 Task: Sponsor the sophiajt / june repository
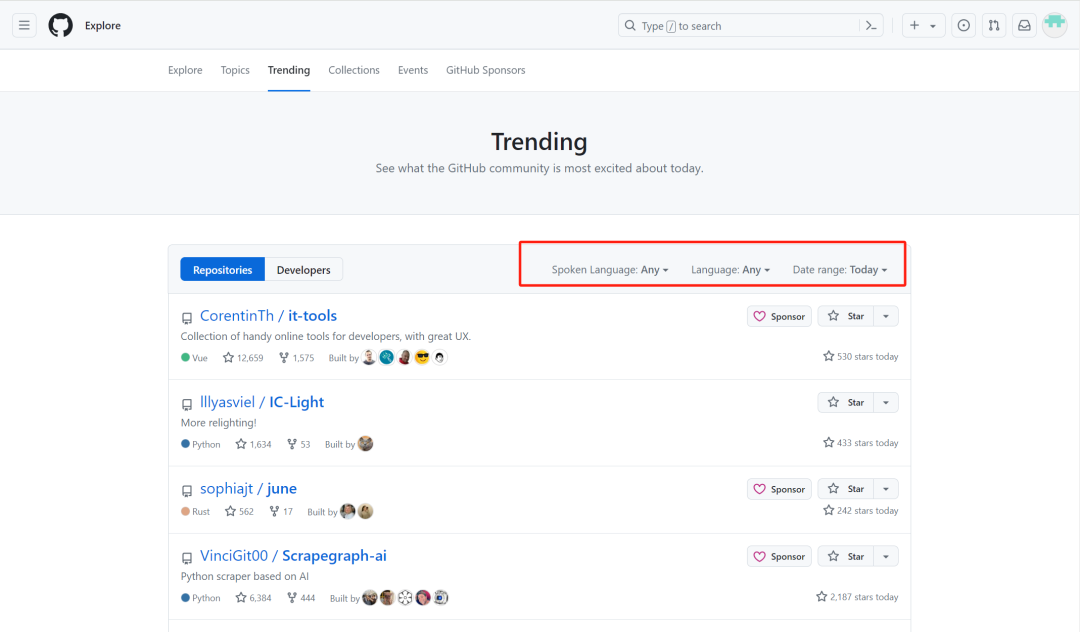(779, 489)
